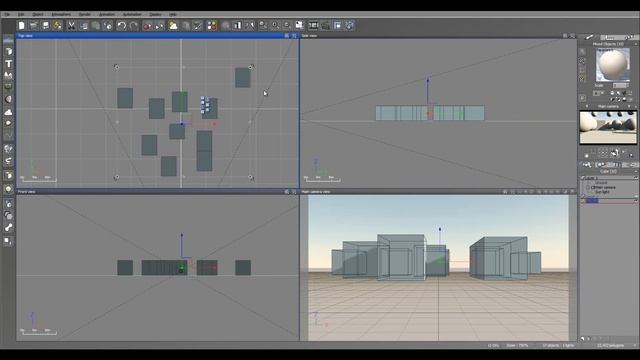Click the New scene icon in toolbar

(x=22, y=26)
